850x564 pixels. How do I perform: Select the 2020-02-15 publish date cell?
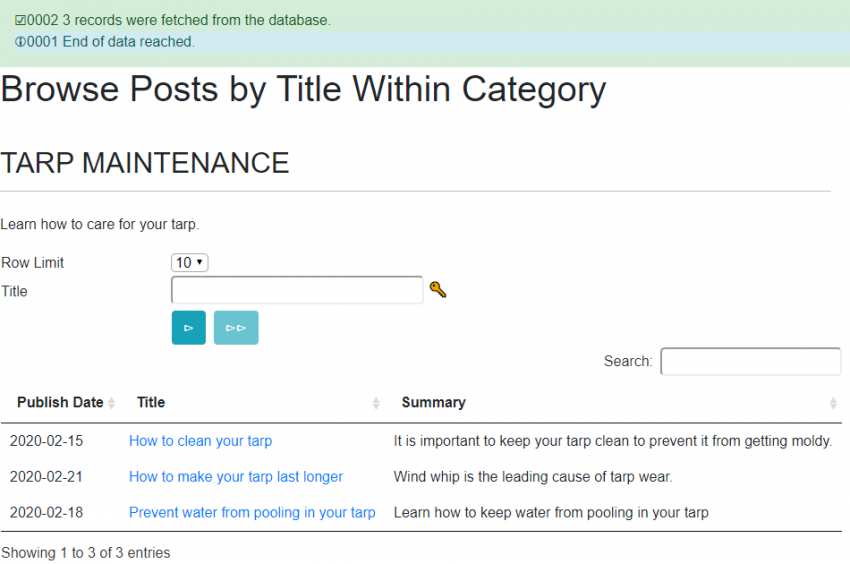click(x=46, y=441)
